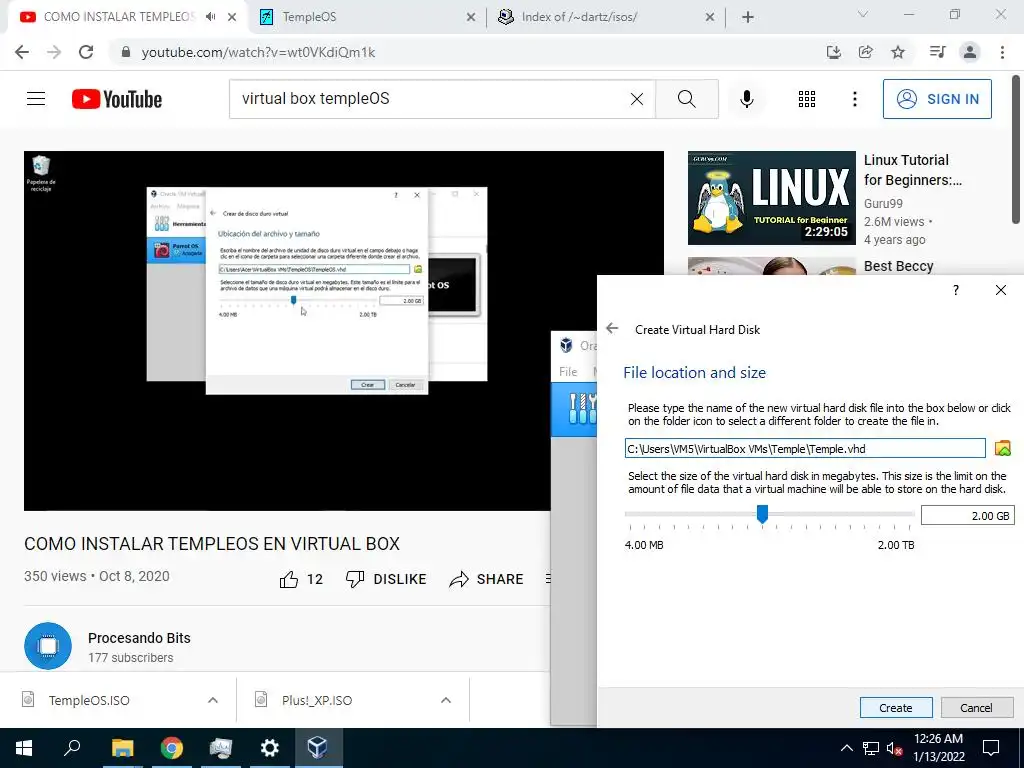Click the help question mark in dialog
1024x768 pixels.
coord(955,290)
